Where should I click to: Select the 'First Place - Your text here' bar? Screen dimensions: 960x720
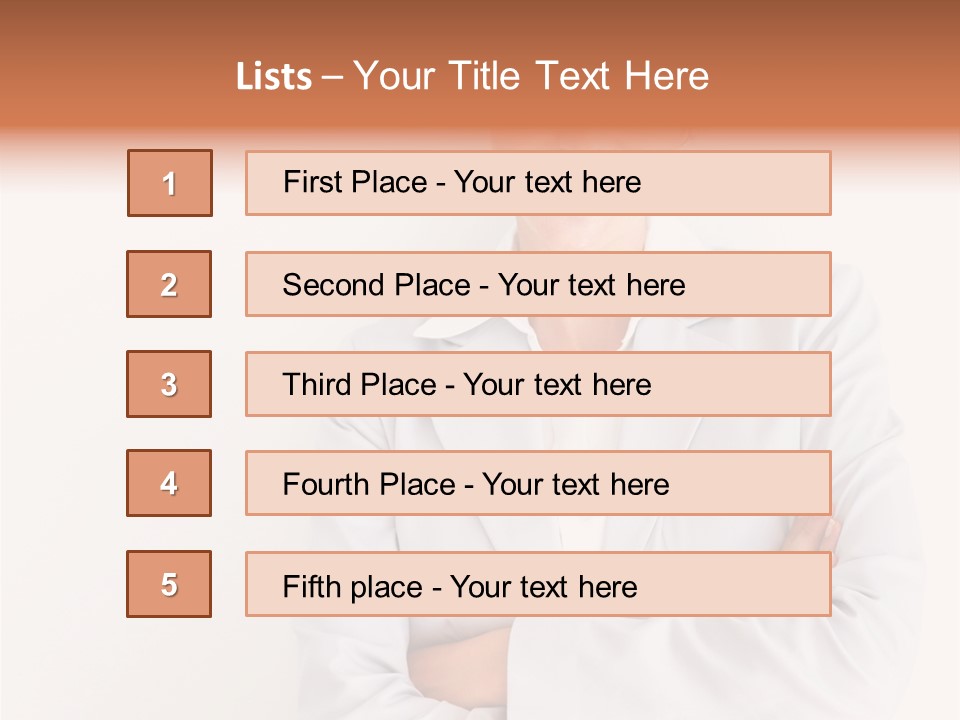[x=538, y=183]
